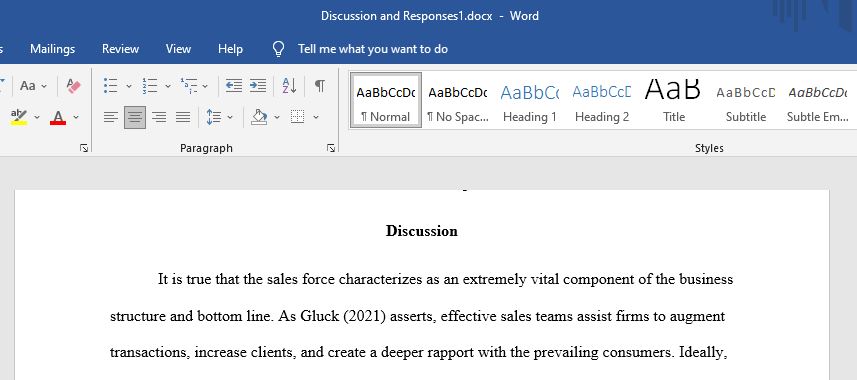Expand the multilevel list dropdown arrow
The width and height of the screenshot is (857, 380).
point(205,86)
